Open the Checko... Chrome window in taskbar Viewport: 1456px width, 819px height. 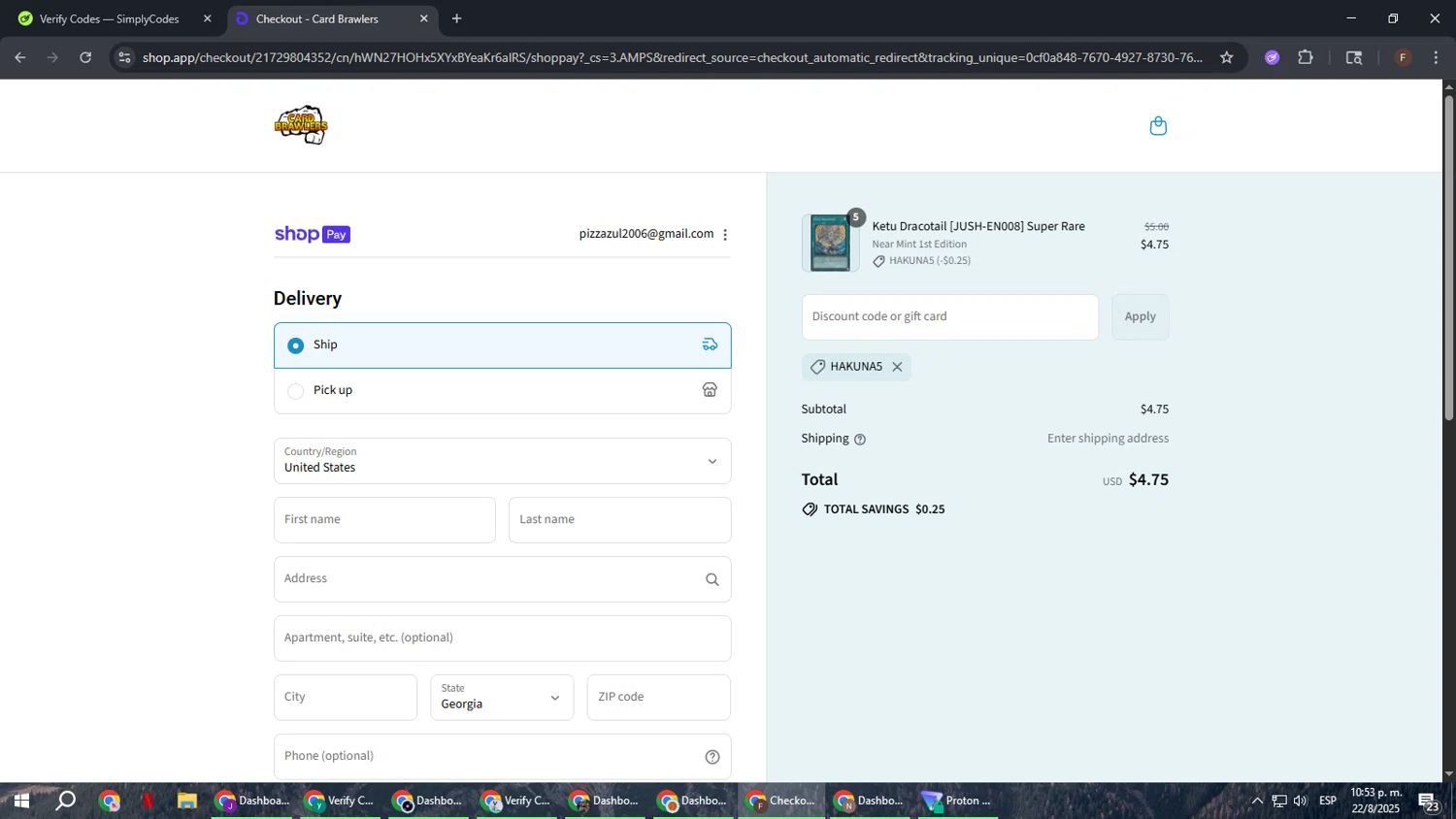point(781,802)
